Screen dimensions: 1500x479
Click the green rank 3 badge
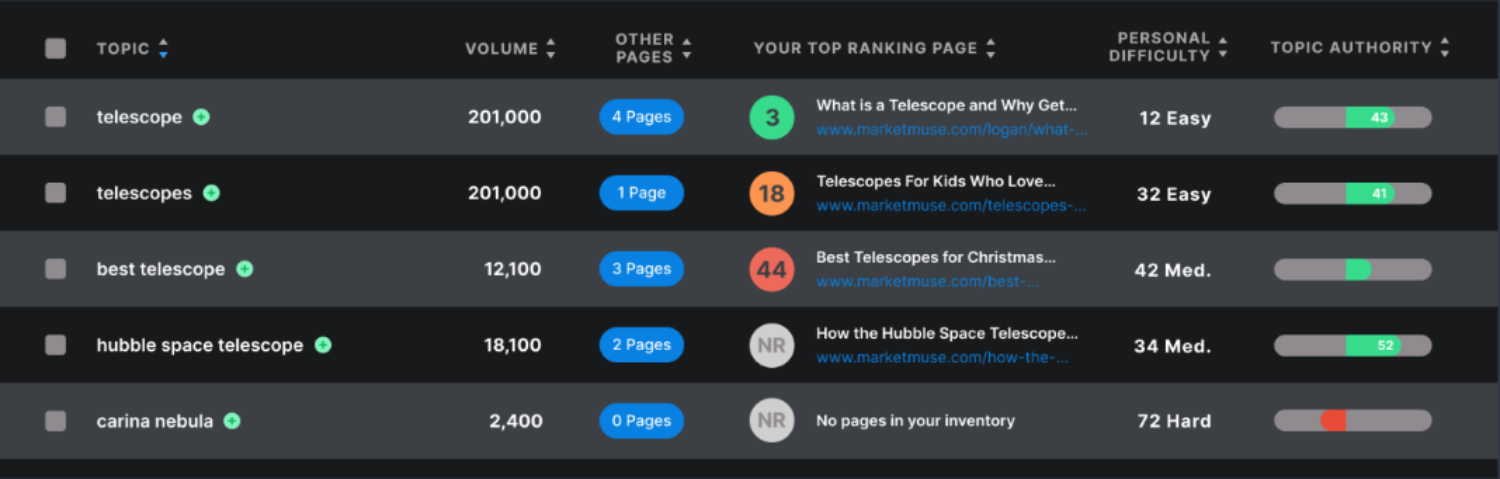click(x=772, y=118)
